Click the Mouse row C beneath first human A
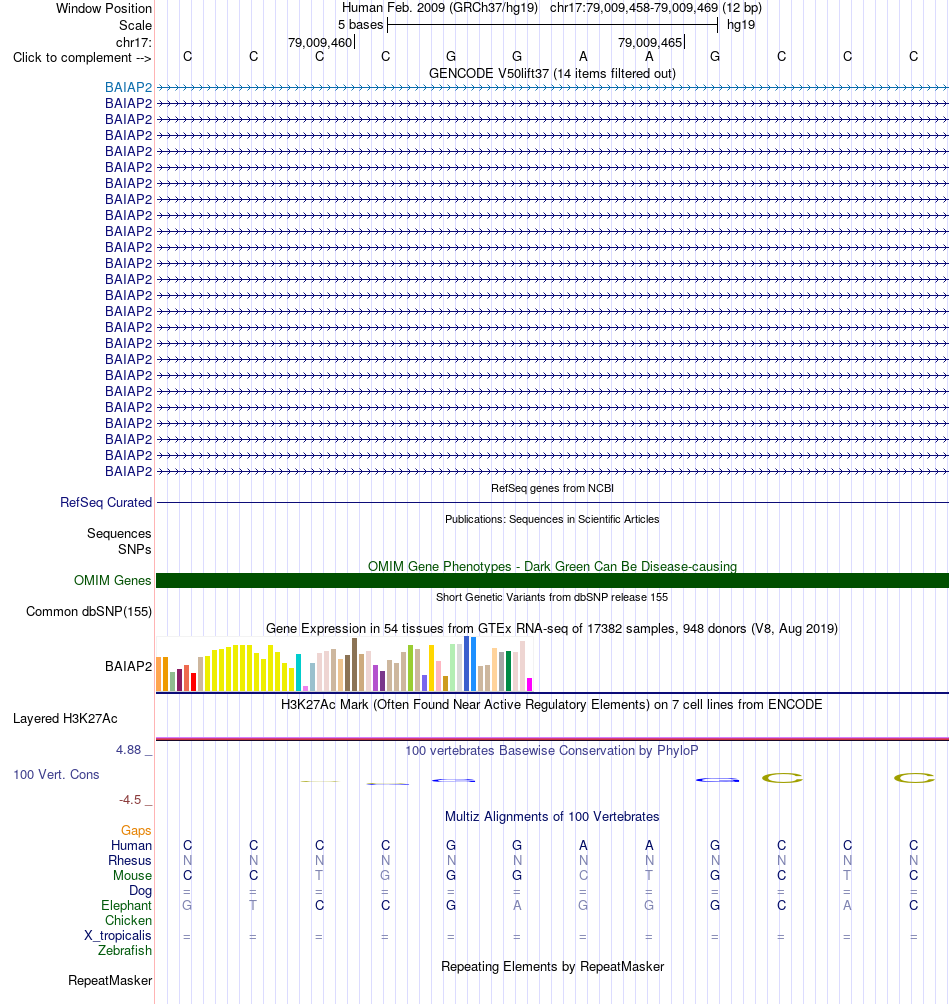Screen dimensions: 950x1004 pos(583,875)
